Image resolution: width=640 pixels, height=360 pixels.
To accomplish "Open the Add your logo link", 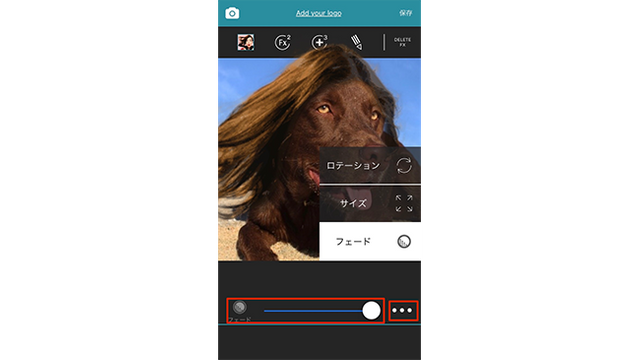I will (x=318, y=13).
